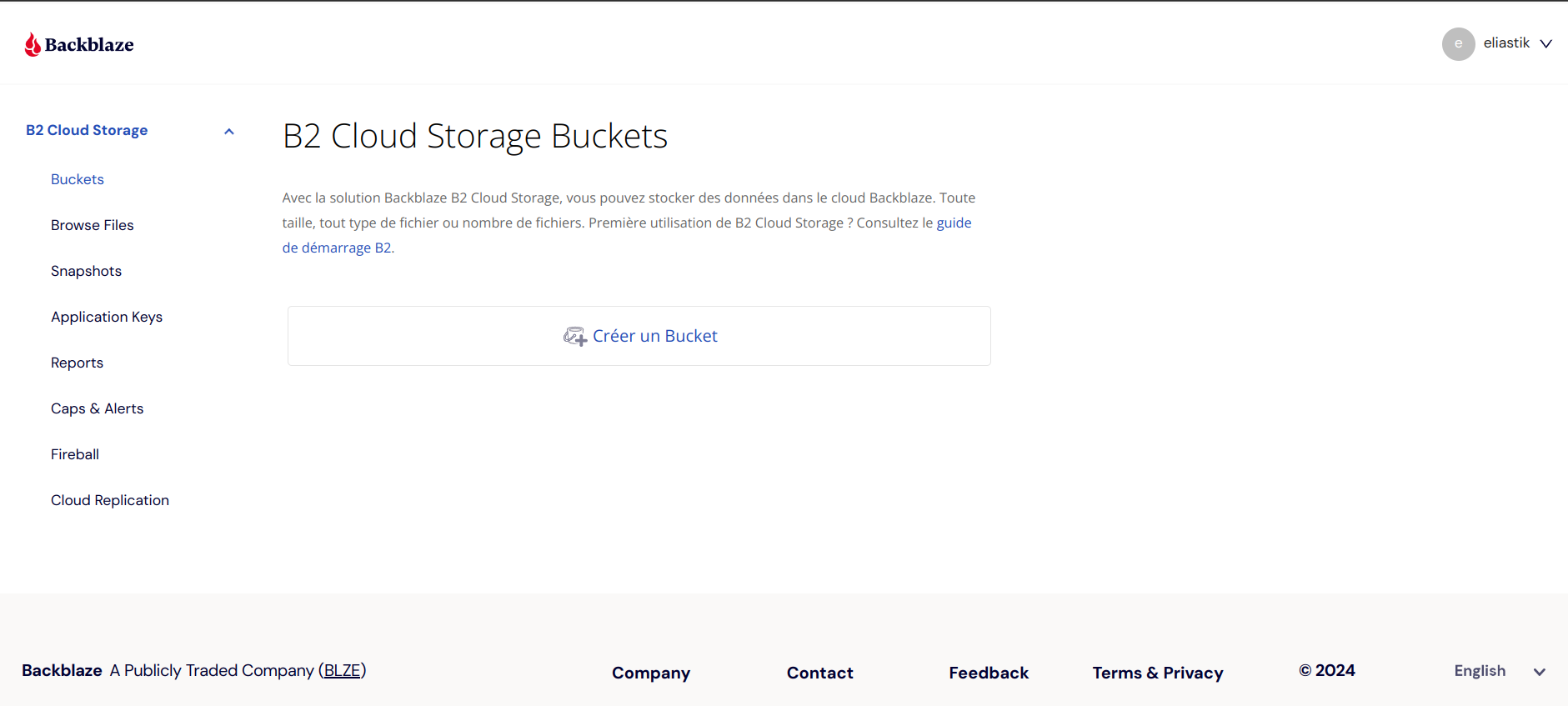
Task: Click the BLZE stock ticker link
Action: tap(343, 670)
